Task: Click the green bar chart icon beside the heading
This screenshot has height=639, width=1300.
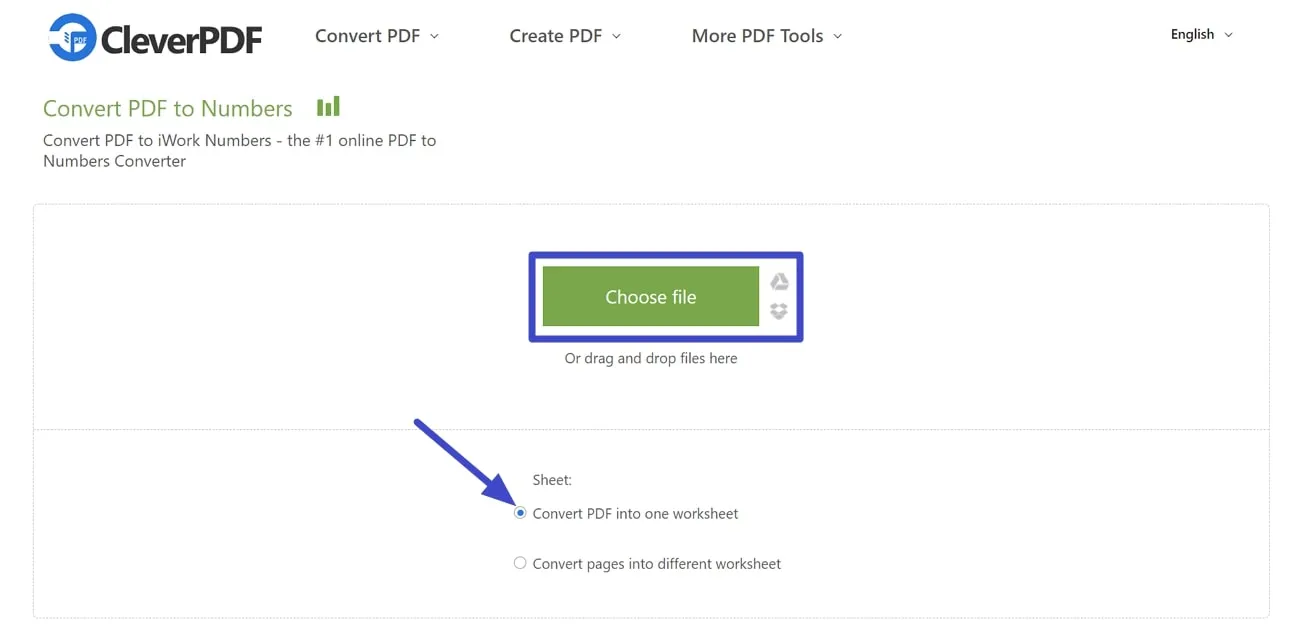Action: 328,105
